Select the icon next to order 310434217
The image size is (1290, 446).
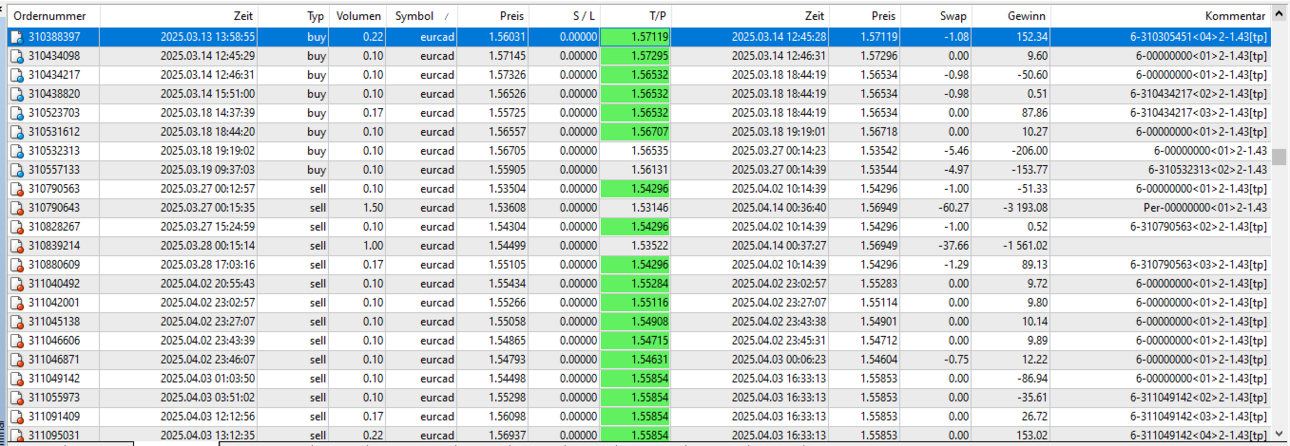point(16,74)
